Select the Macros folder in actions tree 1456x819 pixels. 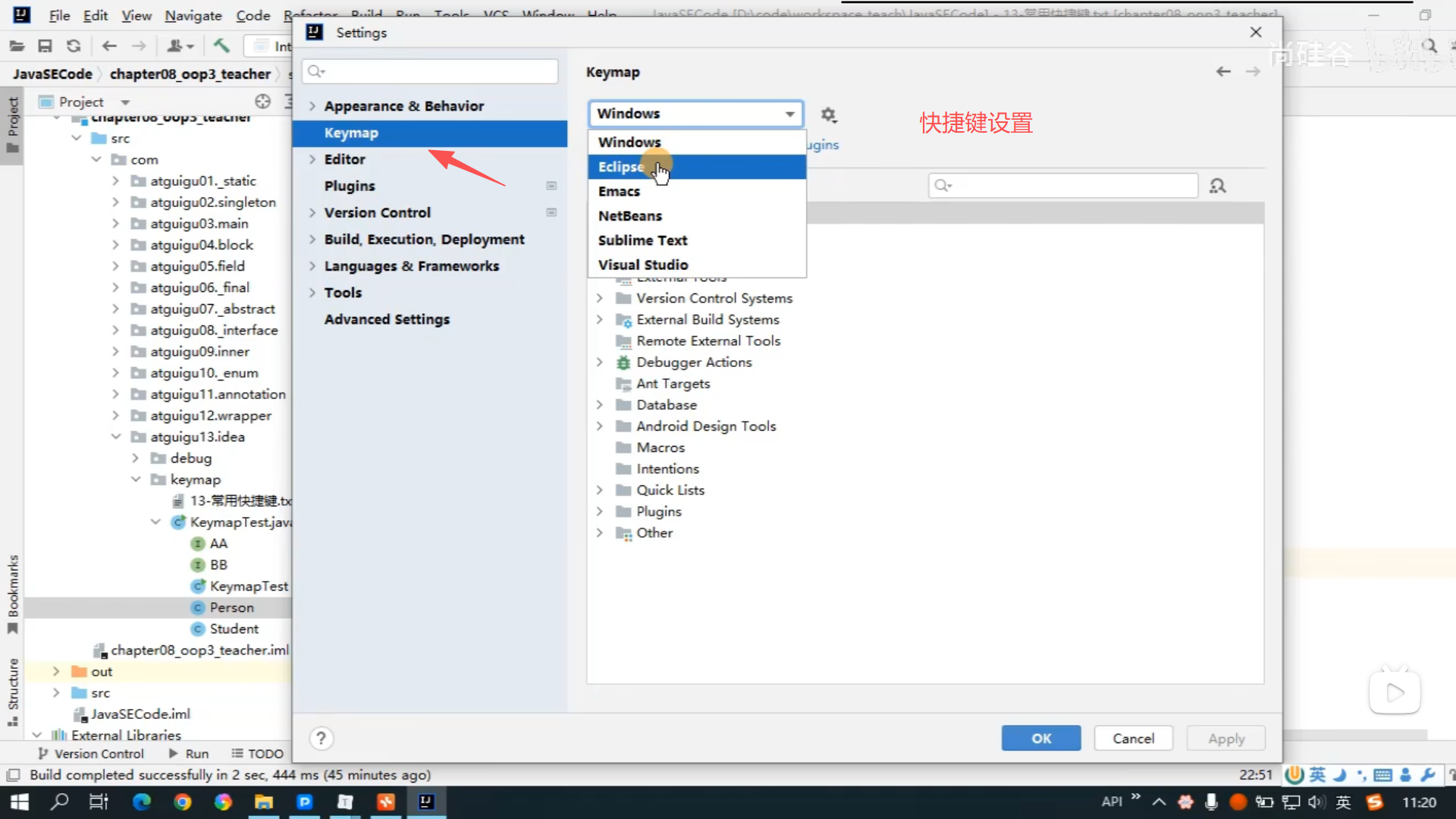[660, 447]
